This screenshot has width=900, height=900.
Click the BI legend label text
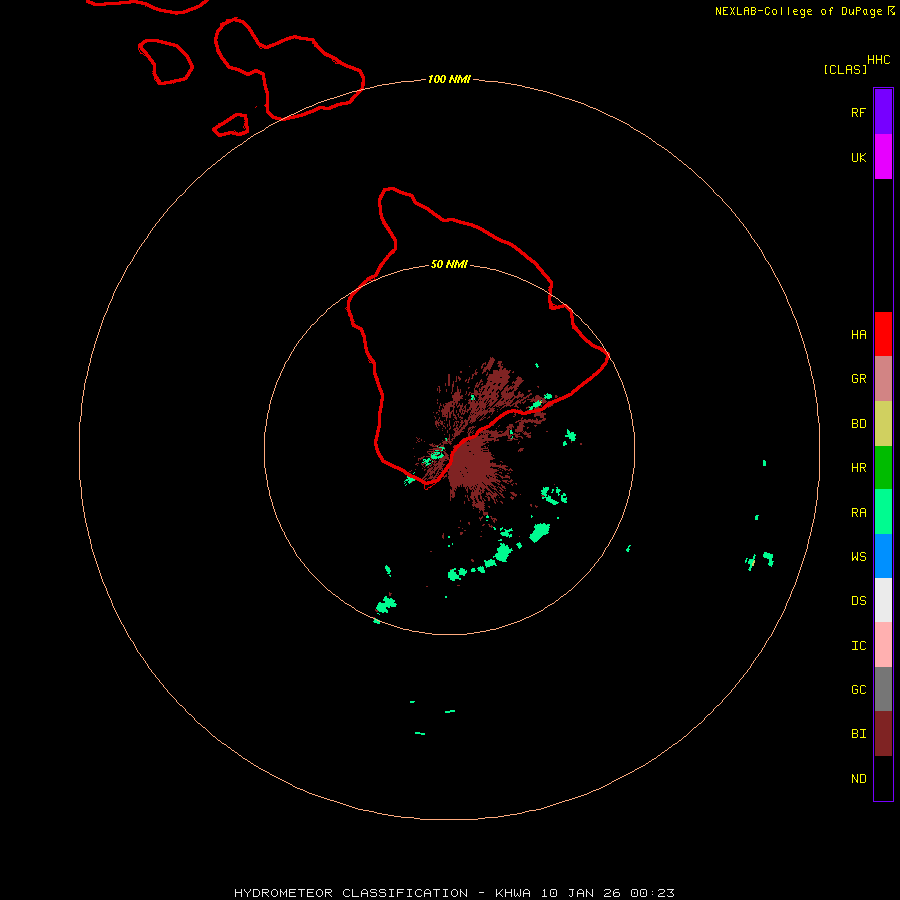[x=858, y=734]
